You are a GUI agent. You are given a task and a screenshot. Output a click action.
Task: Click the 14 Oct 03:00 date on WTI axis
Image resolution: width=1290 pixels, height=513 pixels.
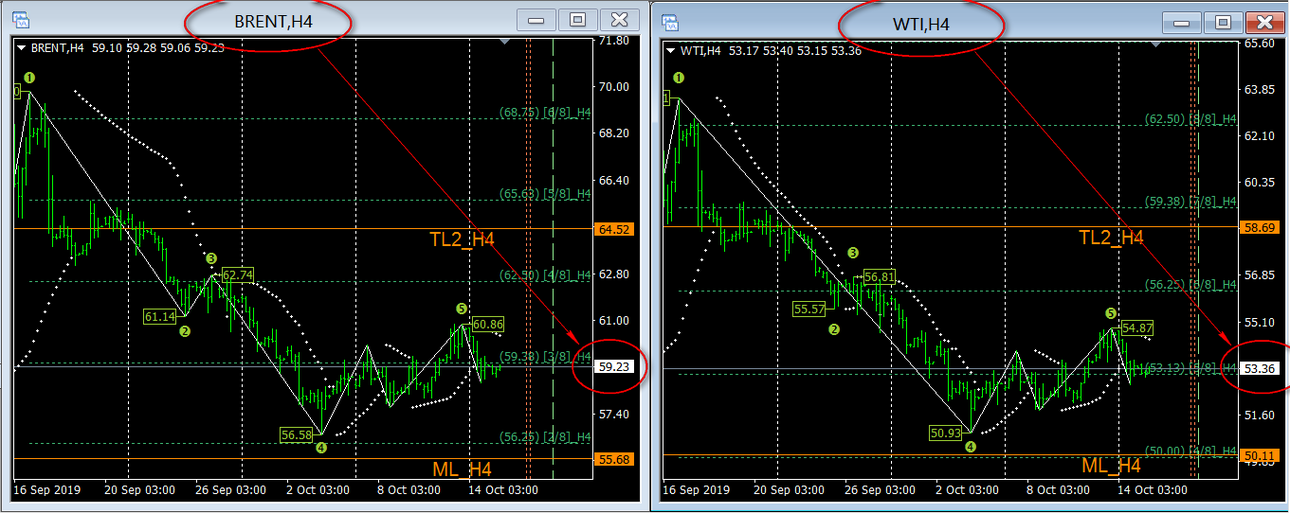click(1153, 490)
